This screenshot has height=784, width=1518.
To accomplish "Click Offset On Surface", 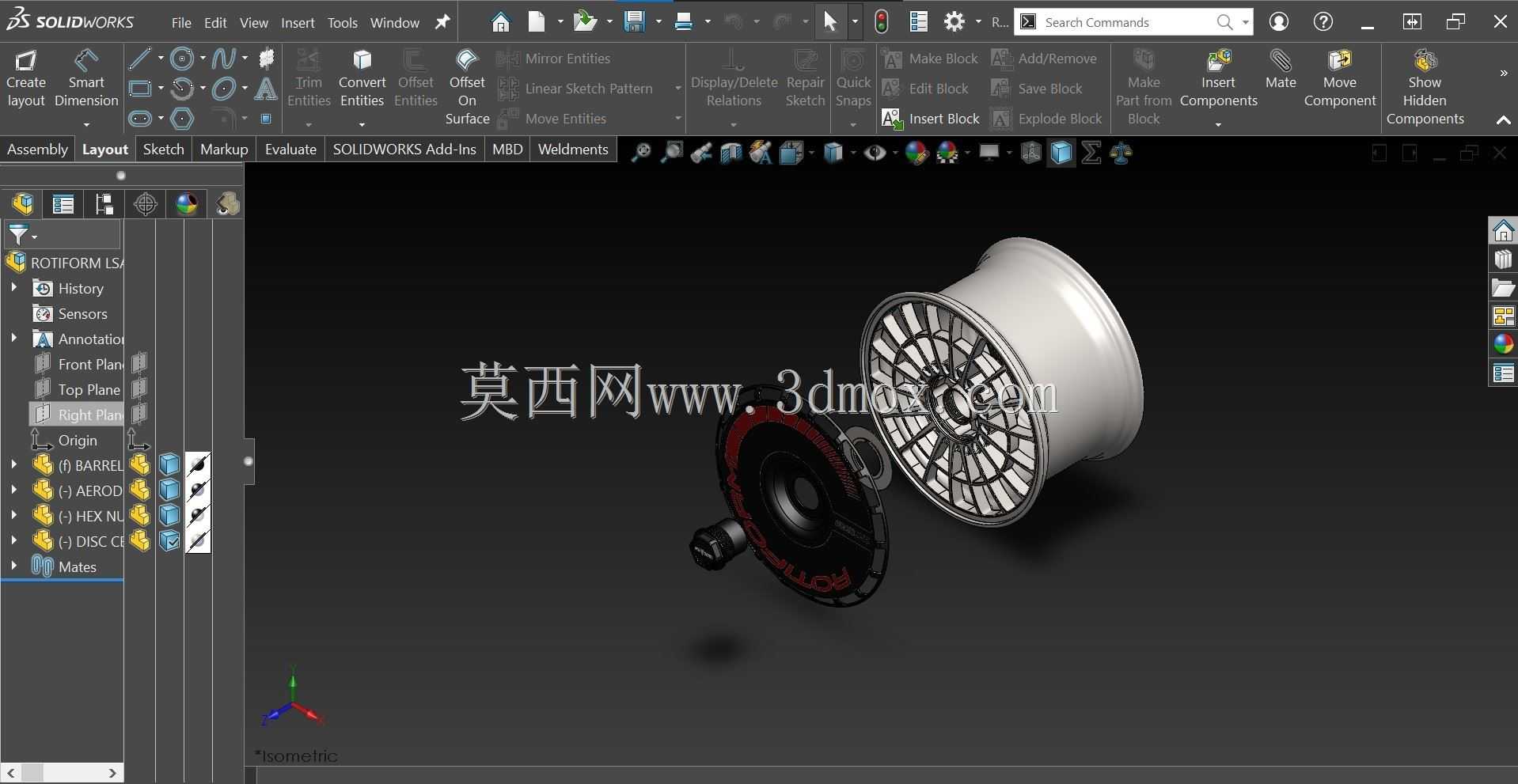I will pos(467,87).
